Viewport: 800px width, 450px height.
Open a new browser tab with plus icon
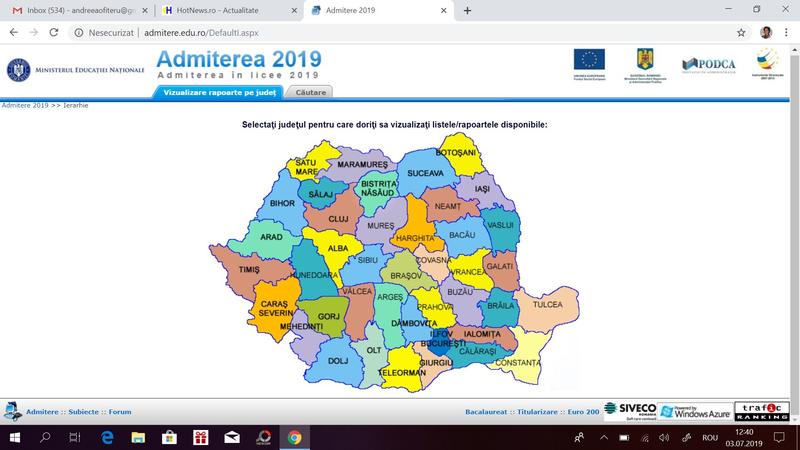coord(467,10)
